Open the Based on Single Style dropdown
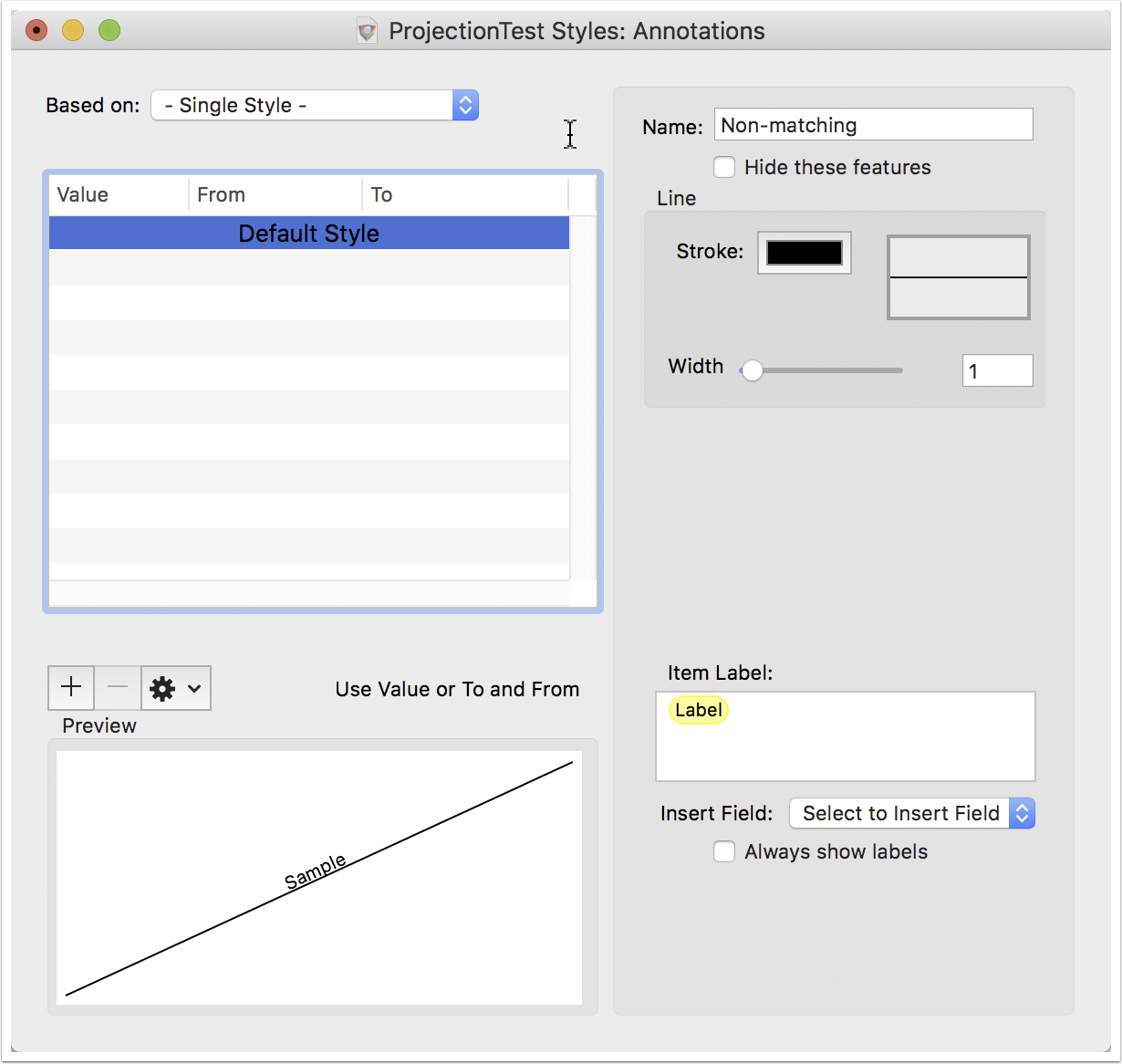This screenshot has width=1122, height=1064. pos(315,105)
